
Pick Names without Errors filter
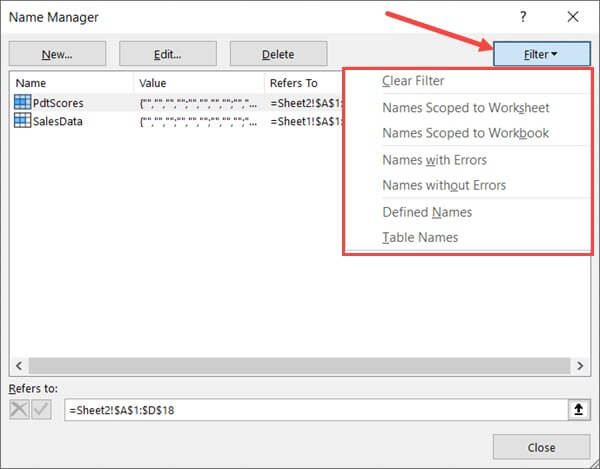[x=444, y=185]
